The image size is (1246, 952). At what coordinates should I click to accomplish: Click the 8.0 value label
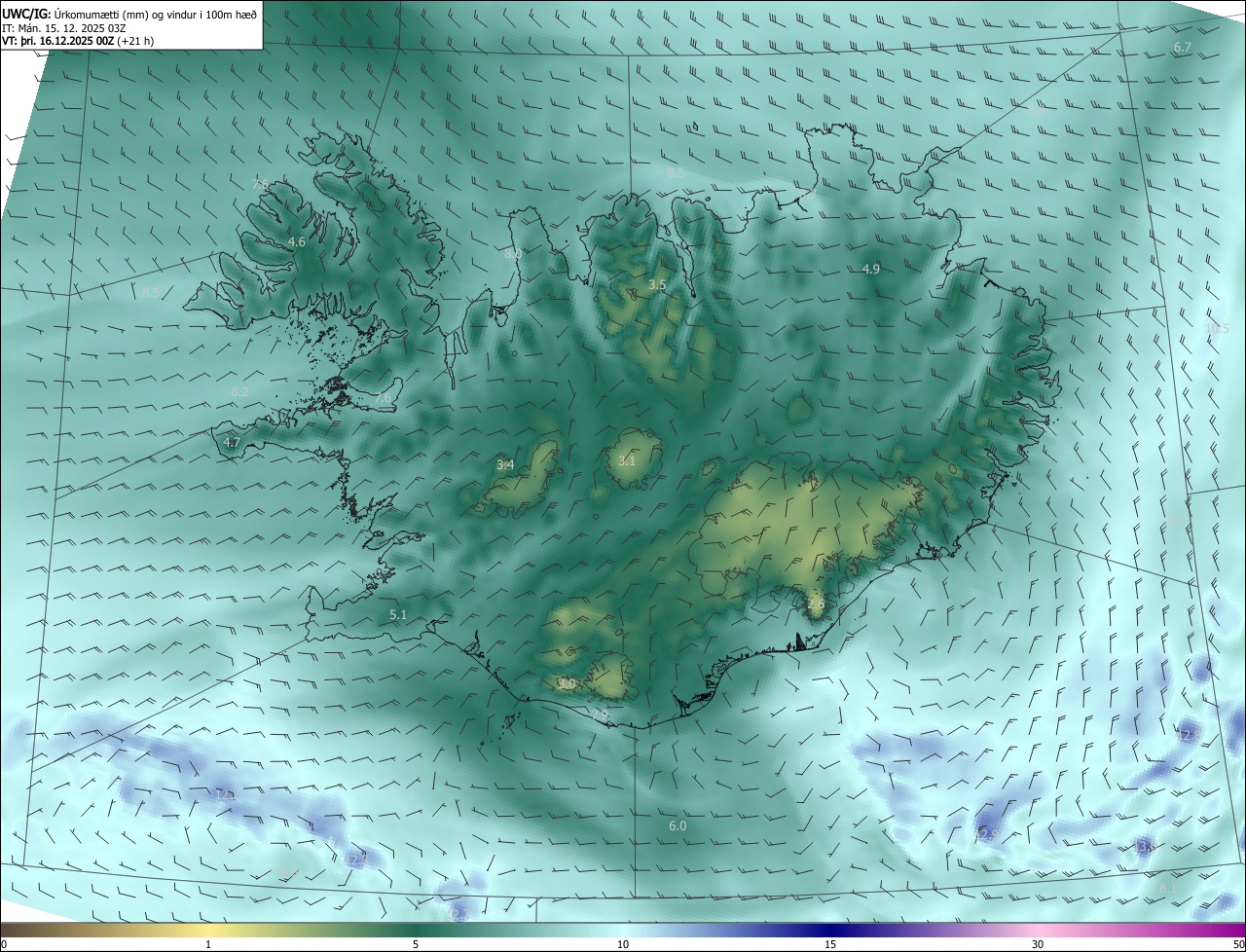513,253
